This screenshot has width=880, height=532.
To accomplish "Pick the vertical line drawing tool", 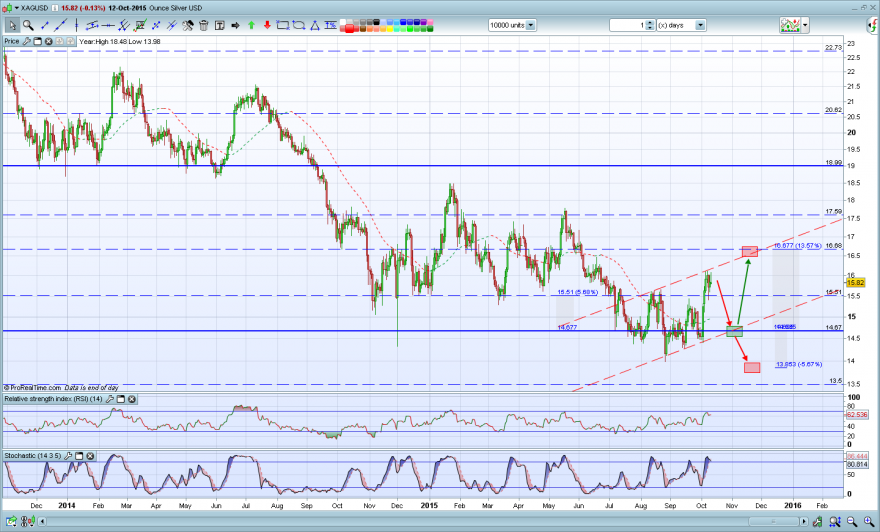I will (x=76, y=25).
